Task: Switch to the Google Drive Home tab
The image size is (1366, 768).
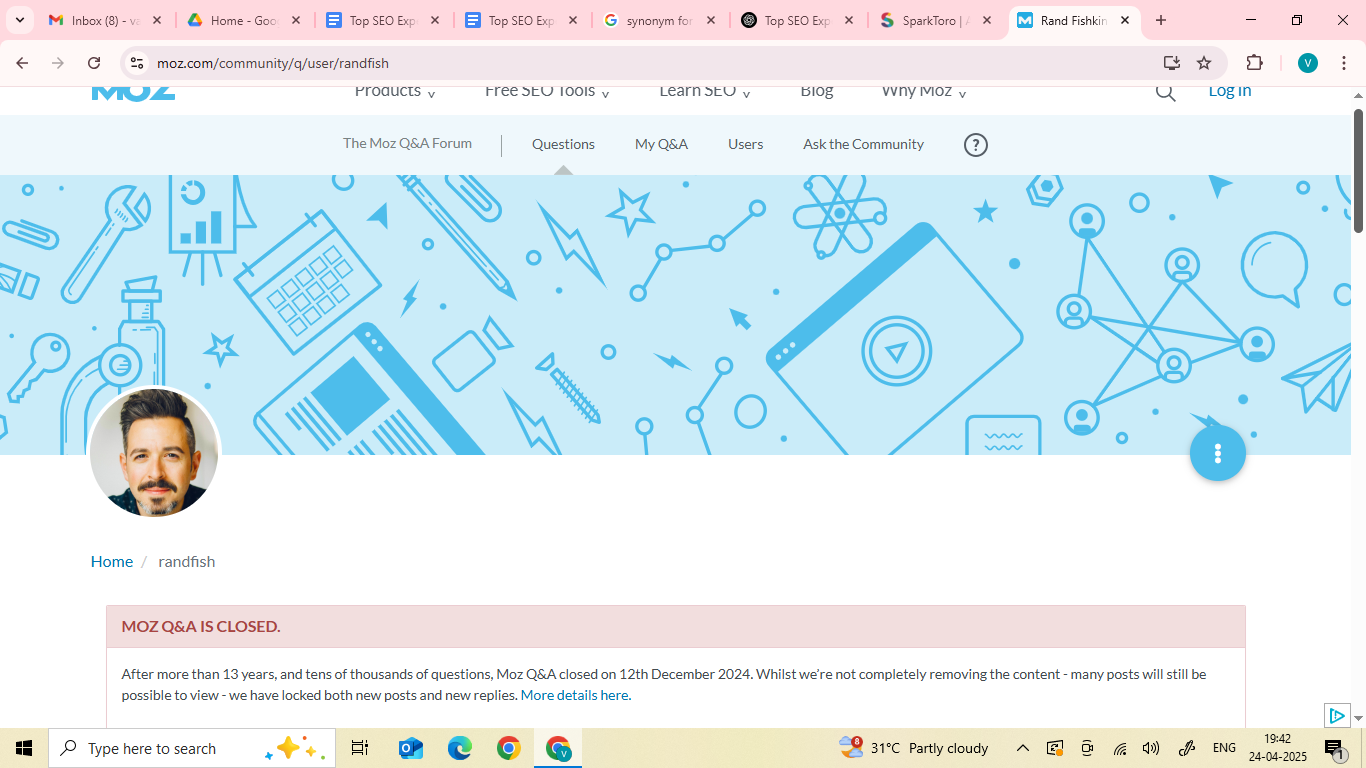Action: click(244, 20)
